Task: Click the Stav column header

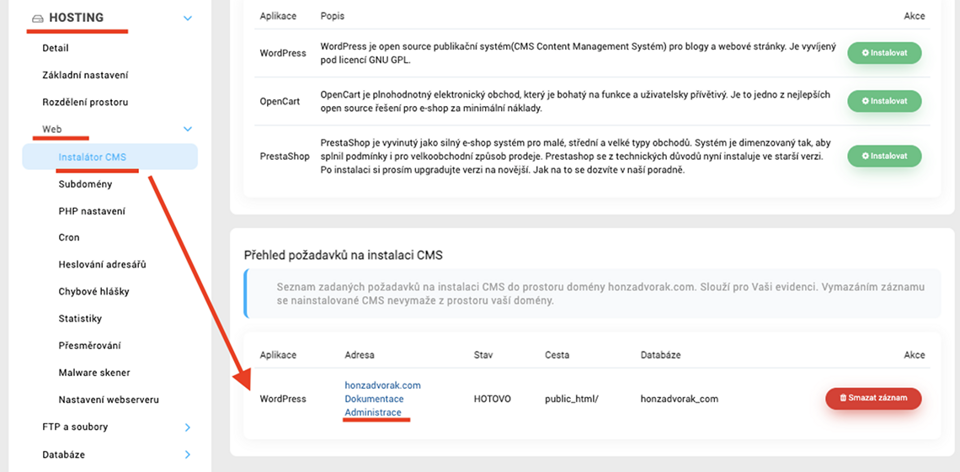Action: (x=483, y=355)
